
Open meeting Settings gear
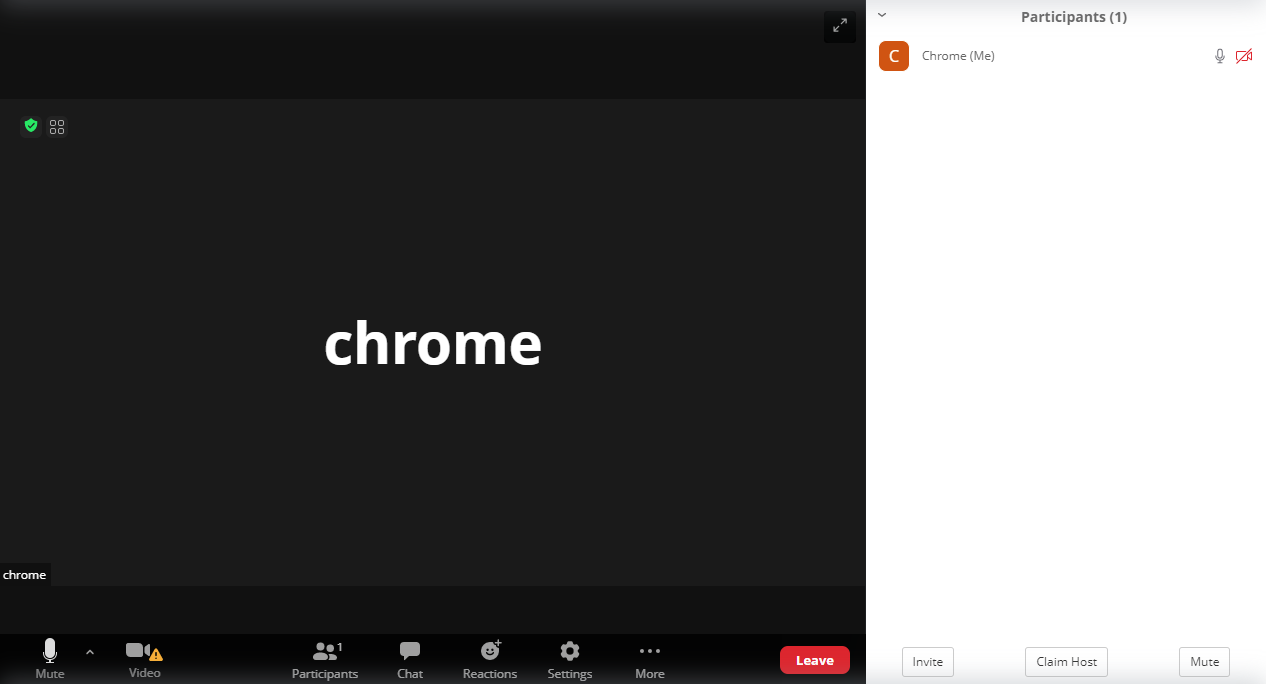(570, 660)
